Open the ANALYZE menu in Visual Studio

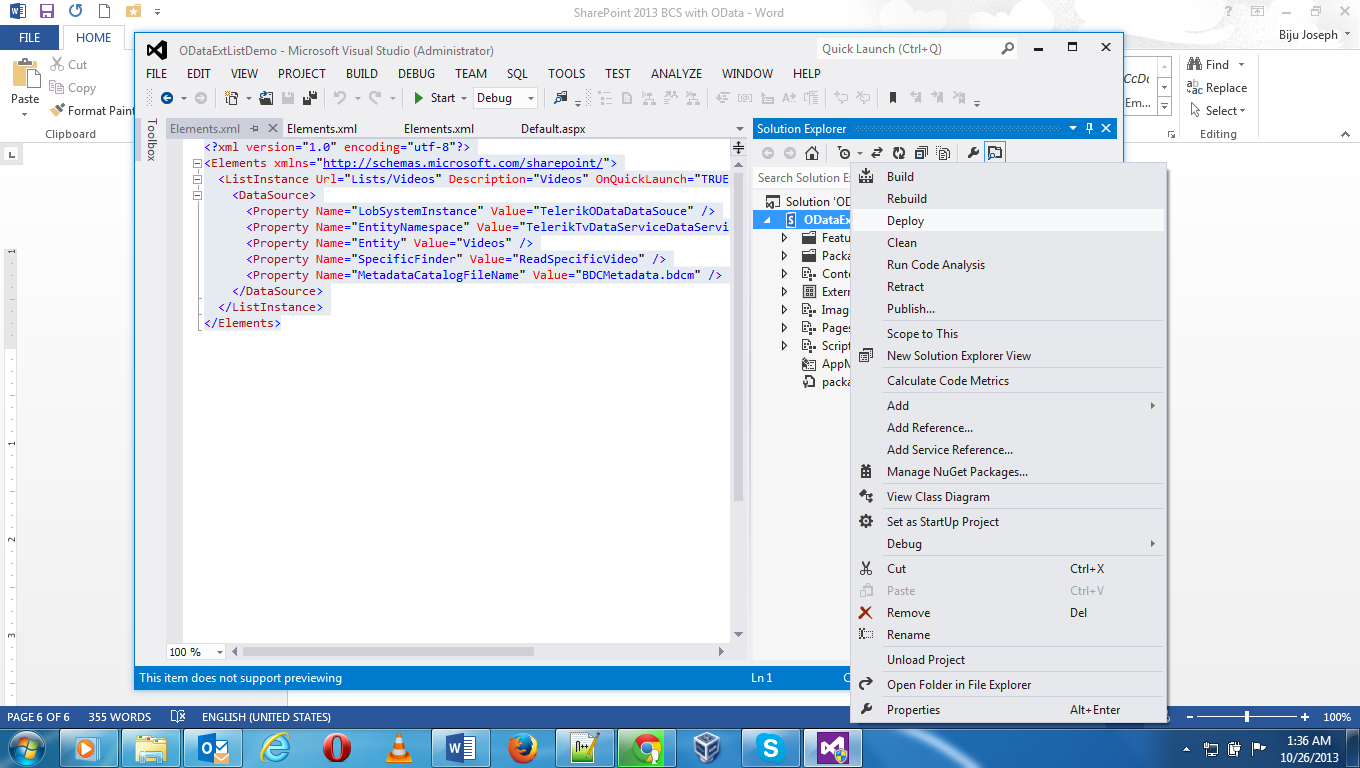click(676, 74)
